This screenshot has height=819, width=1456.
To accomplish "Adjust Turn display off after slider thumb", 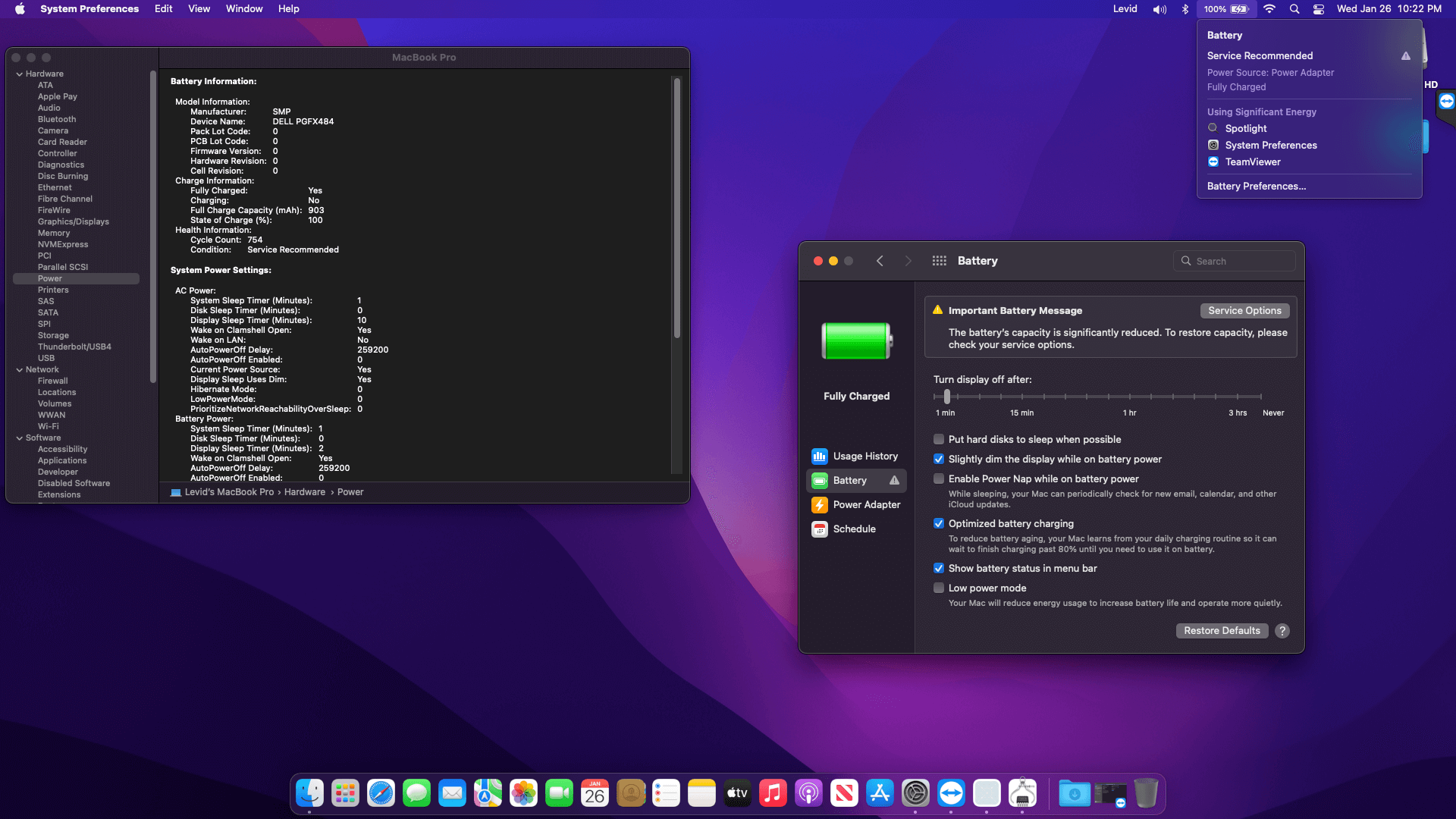I will 946,396.
